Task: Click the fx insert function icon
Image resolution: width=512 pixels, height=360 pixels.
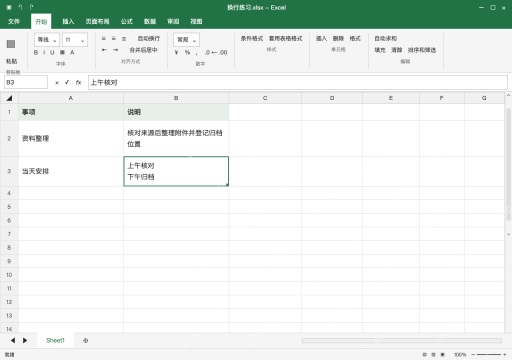Action: pyautogui.click(x=78, y=82)
